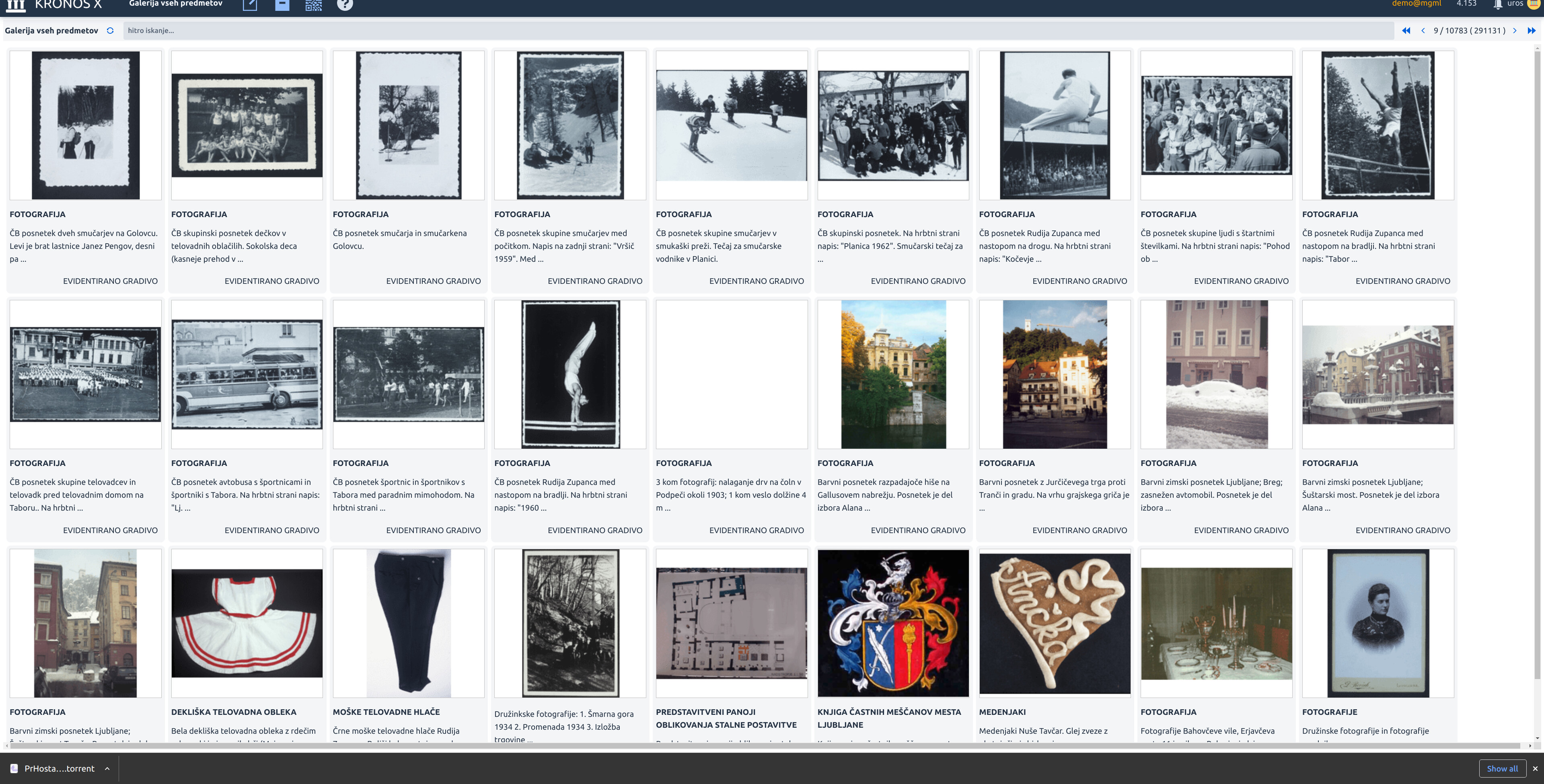This screenshot has height=784, width=1544.
Task: Go to the next gallery page
Action: pos(1515,31)
